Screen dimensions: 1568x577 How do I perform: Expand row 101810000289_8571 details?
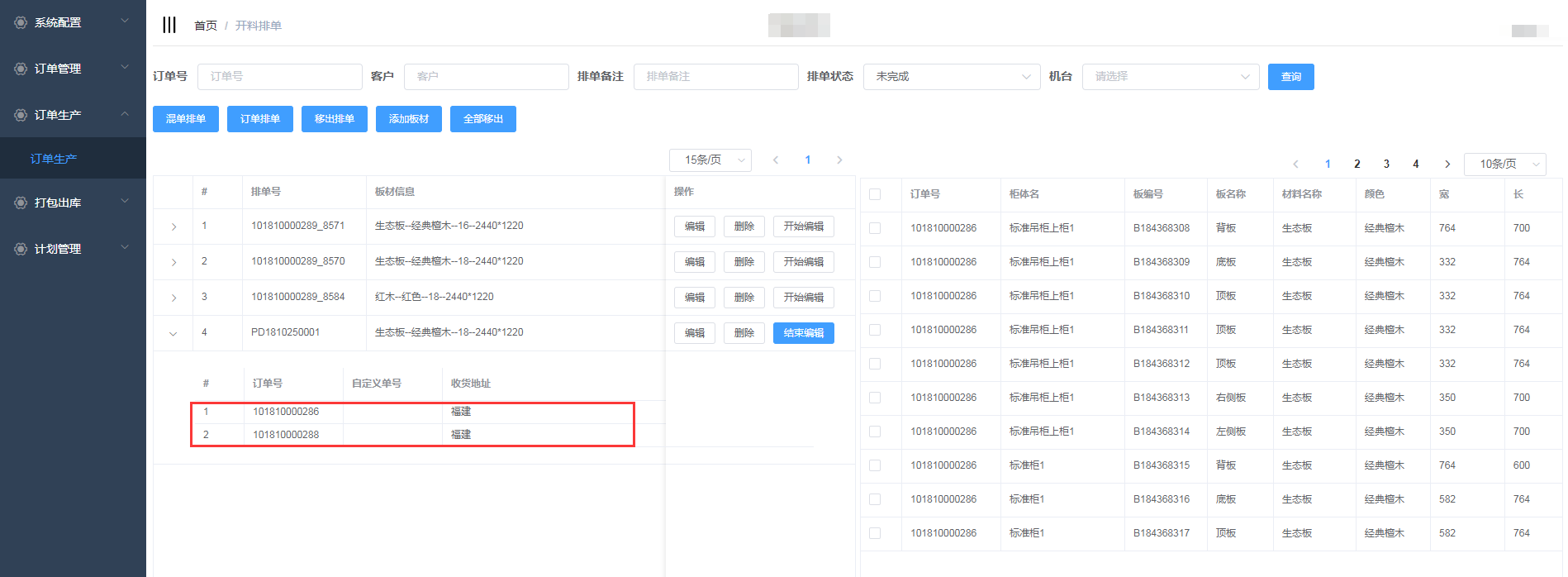[x=173, y=227]
